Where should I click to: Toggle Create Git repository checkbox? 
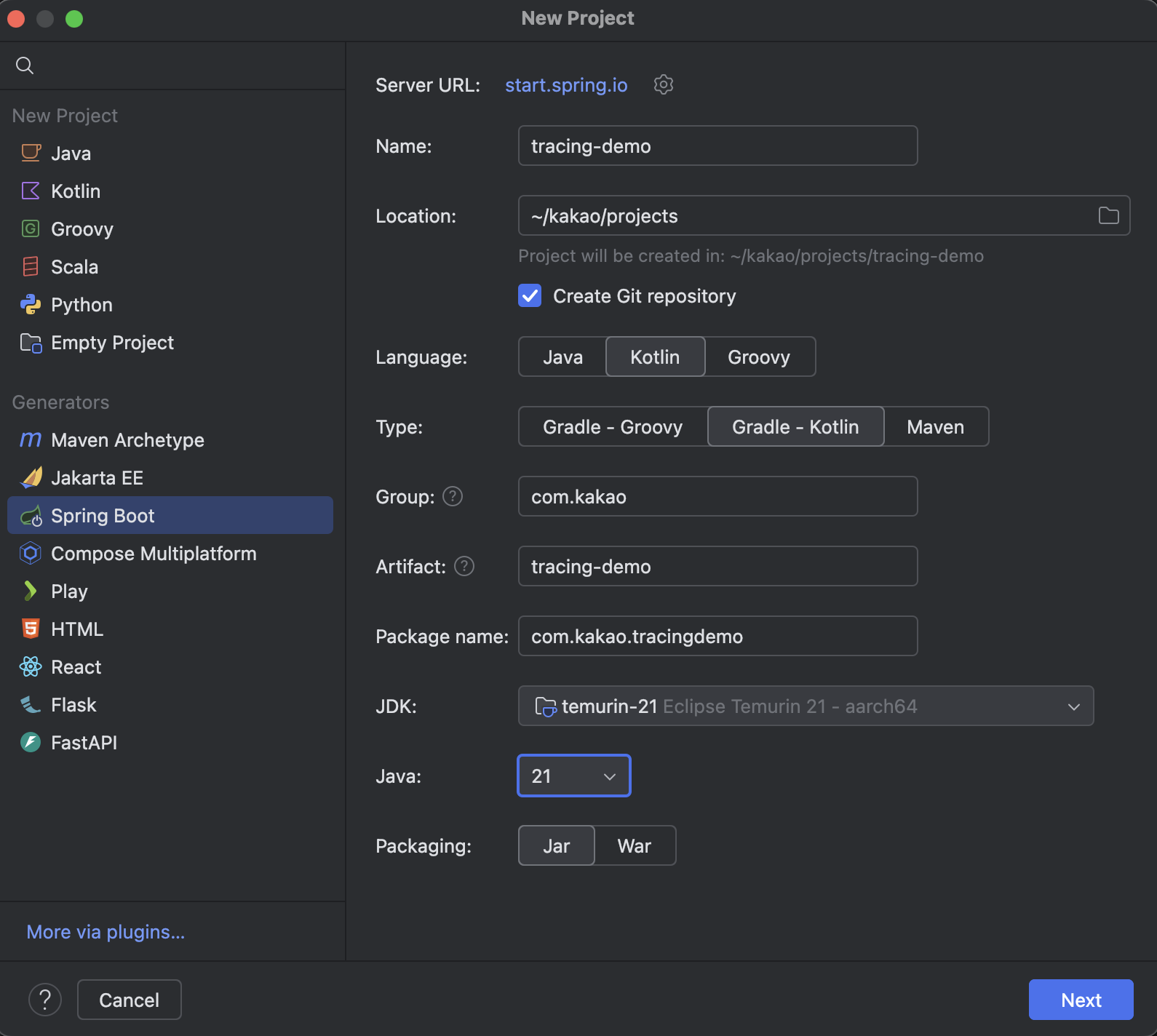(x=530, y=295)
